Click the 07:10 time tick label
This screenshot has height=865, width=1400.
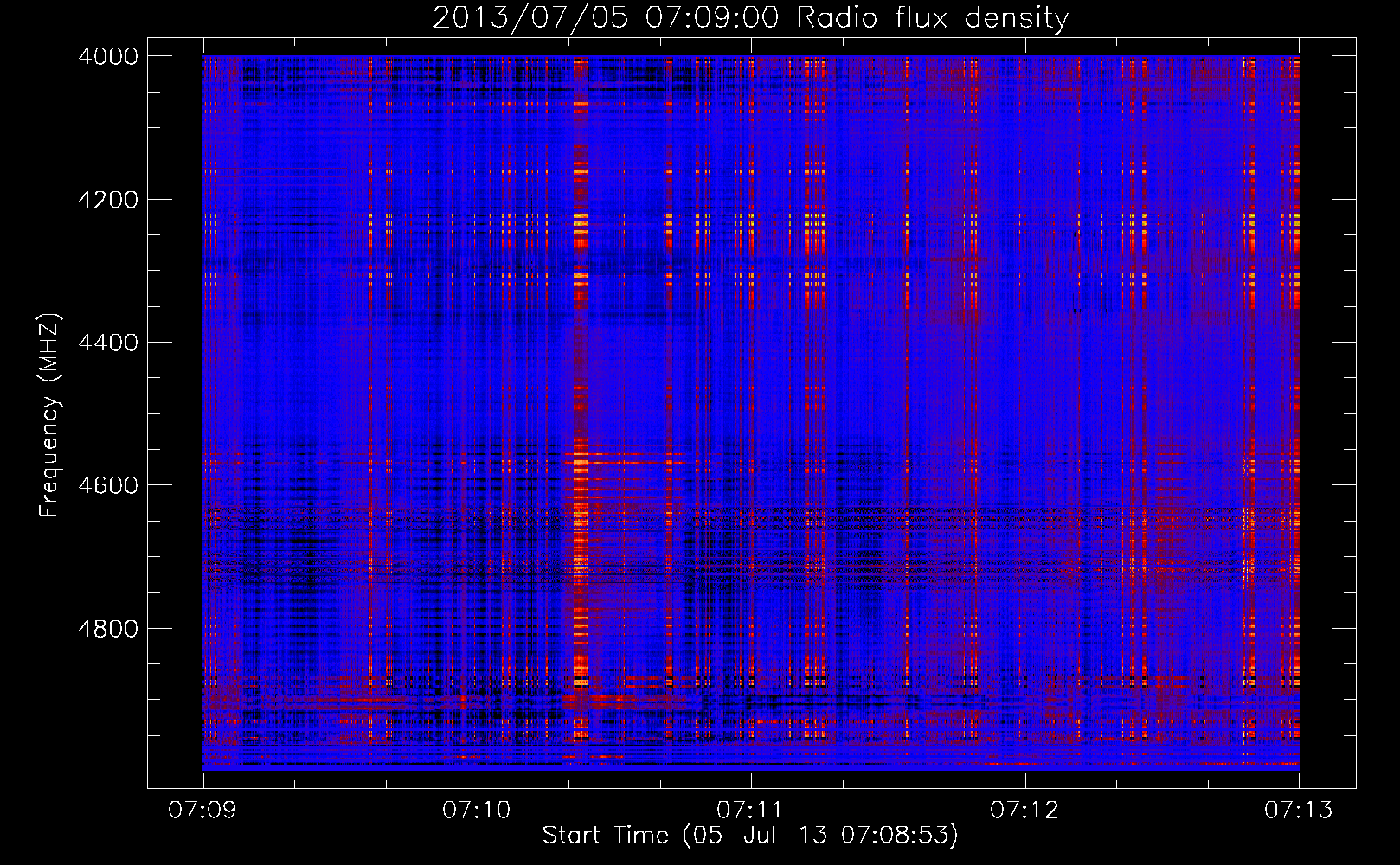coord(477,811)
